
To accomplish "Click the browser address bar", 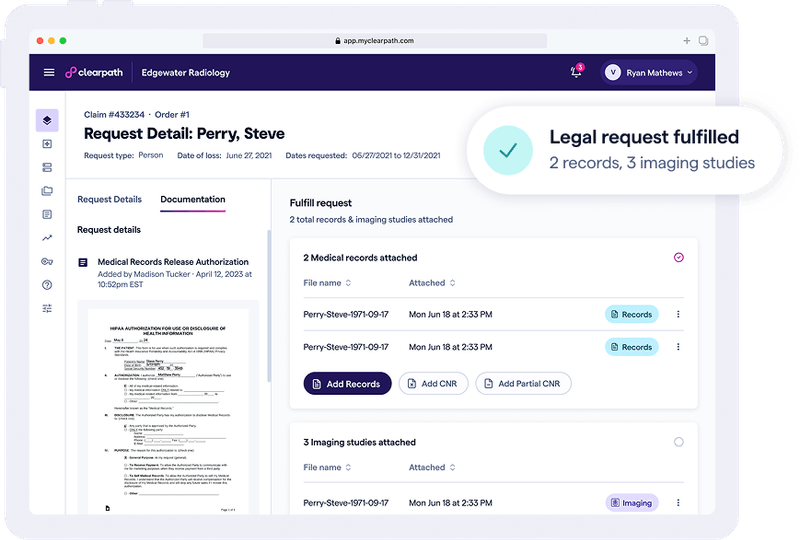I will pyautogui.click(x=374, y=41).
